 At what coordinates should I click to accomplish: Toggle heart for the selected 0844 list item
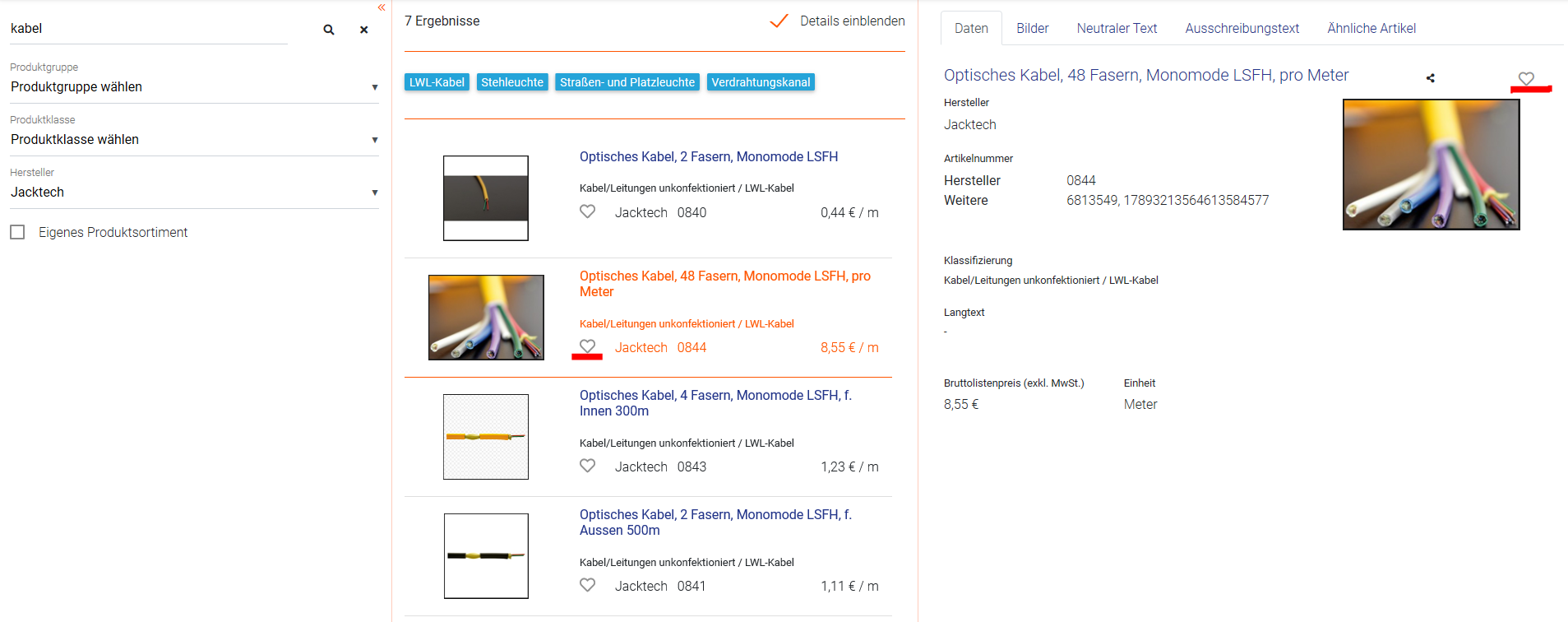(587, 346)
